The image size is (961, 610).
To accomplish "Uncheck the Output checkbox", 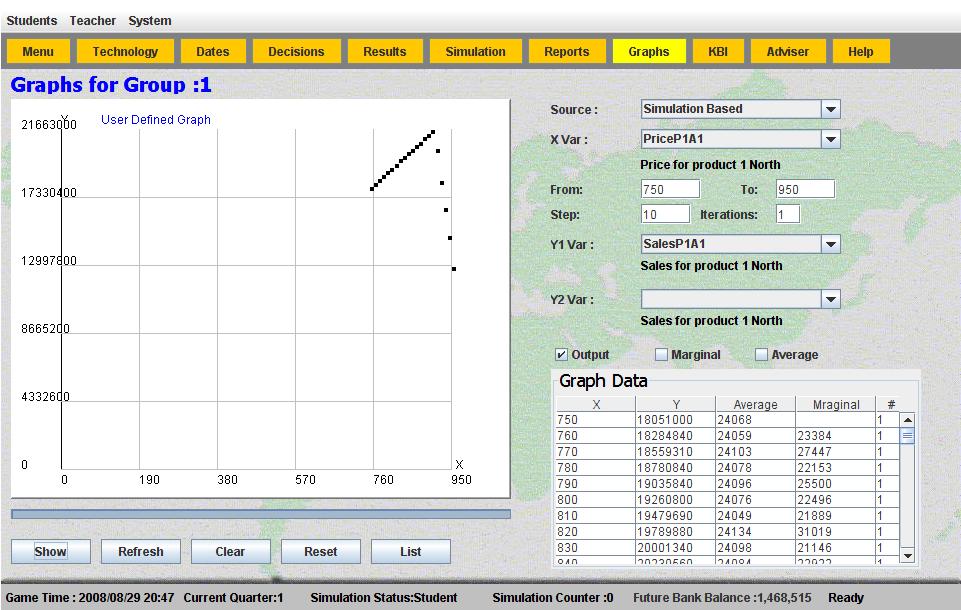I will [561, 355].
